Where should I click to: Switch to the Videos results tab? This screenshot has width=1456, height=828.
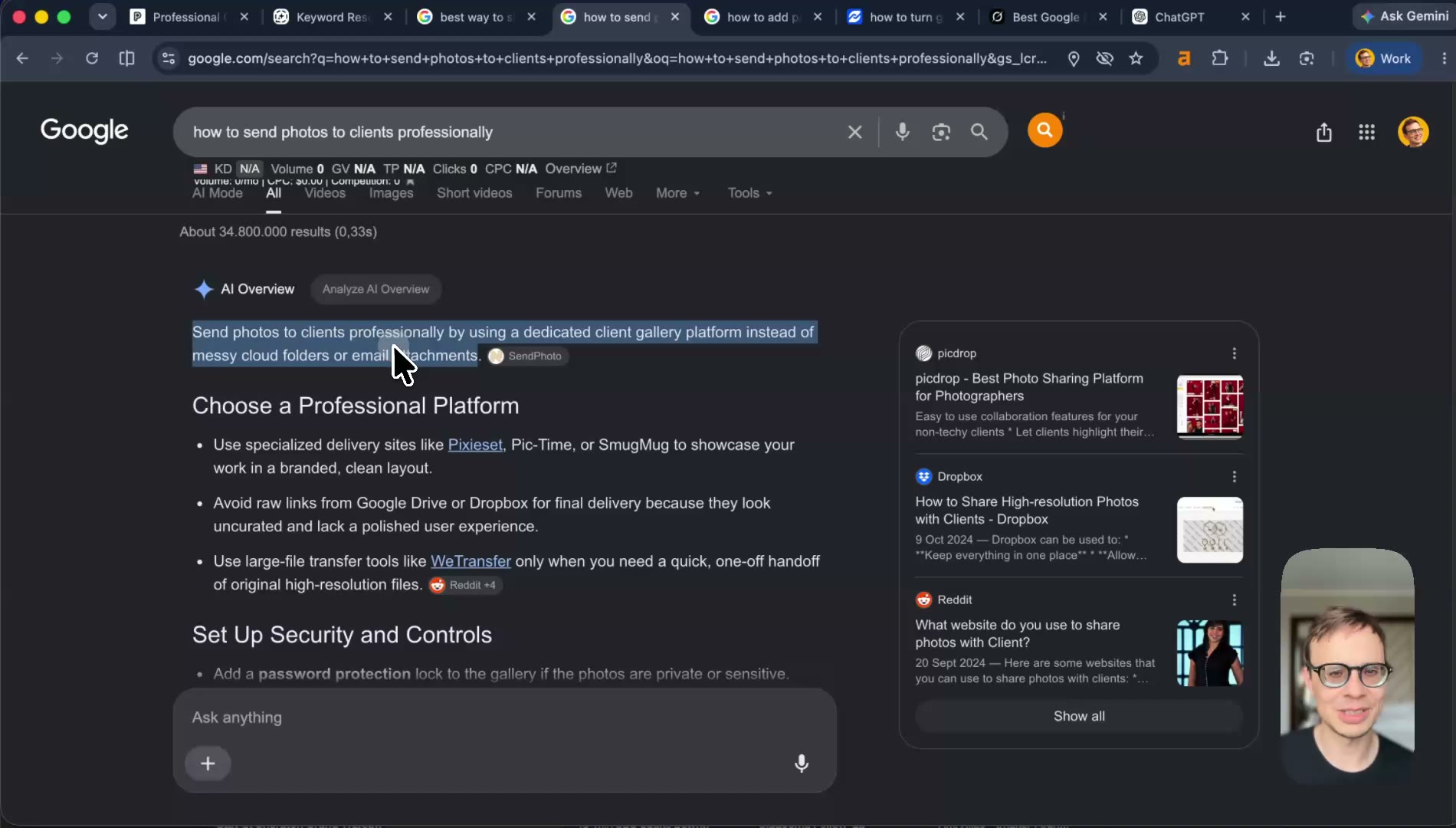pyautogui.click(x=325, y=193)
